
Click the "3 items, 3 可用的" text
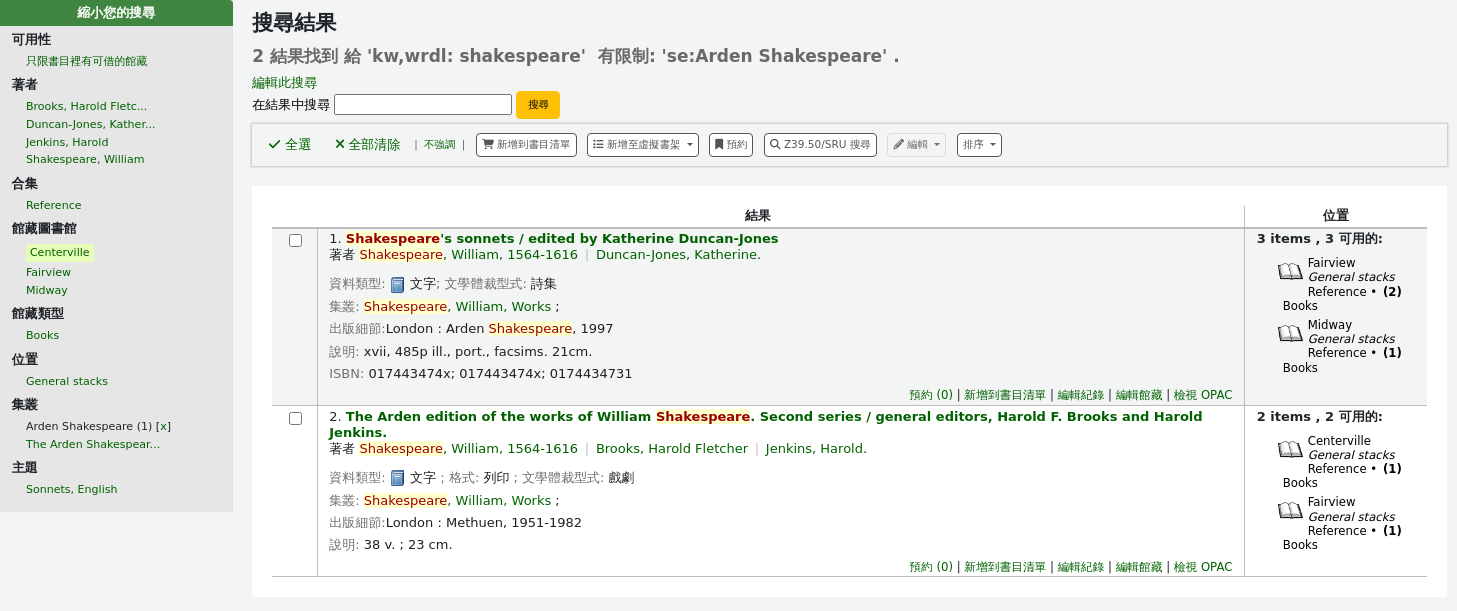pyautogui.click(x=1320, y=239)
